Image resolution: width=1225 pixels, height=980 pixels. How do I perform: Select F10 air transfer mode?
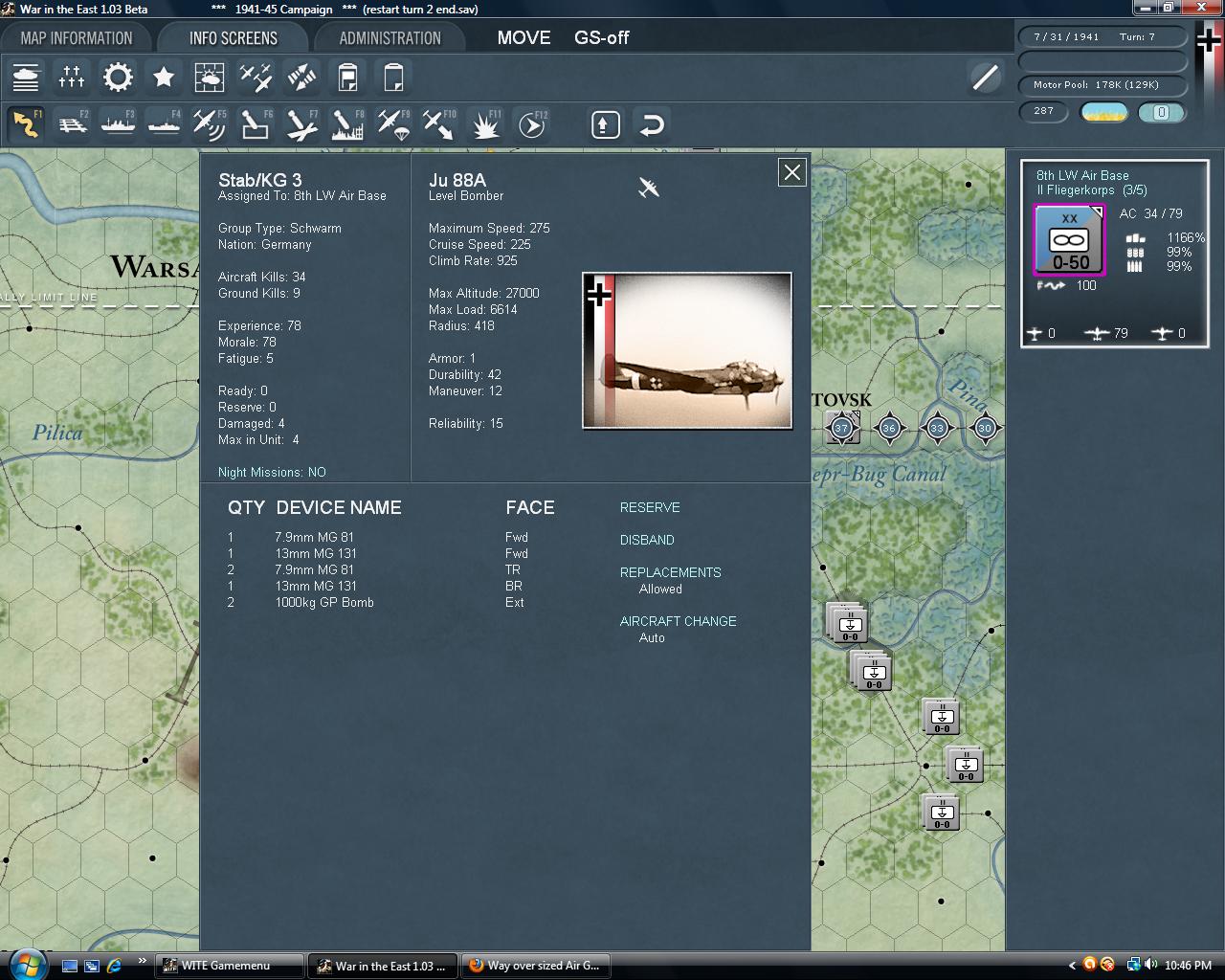point(439,124)
